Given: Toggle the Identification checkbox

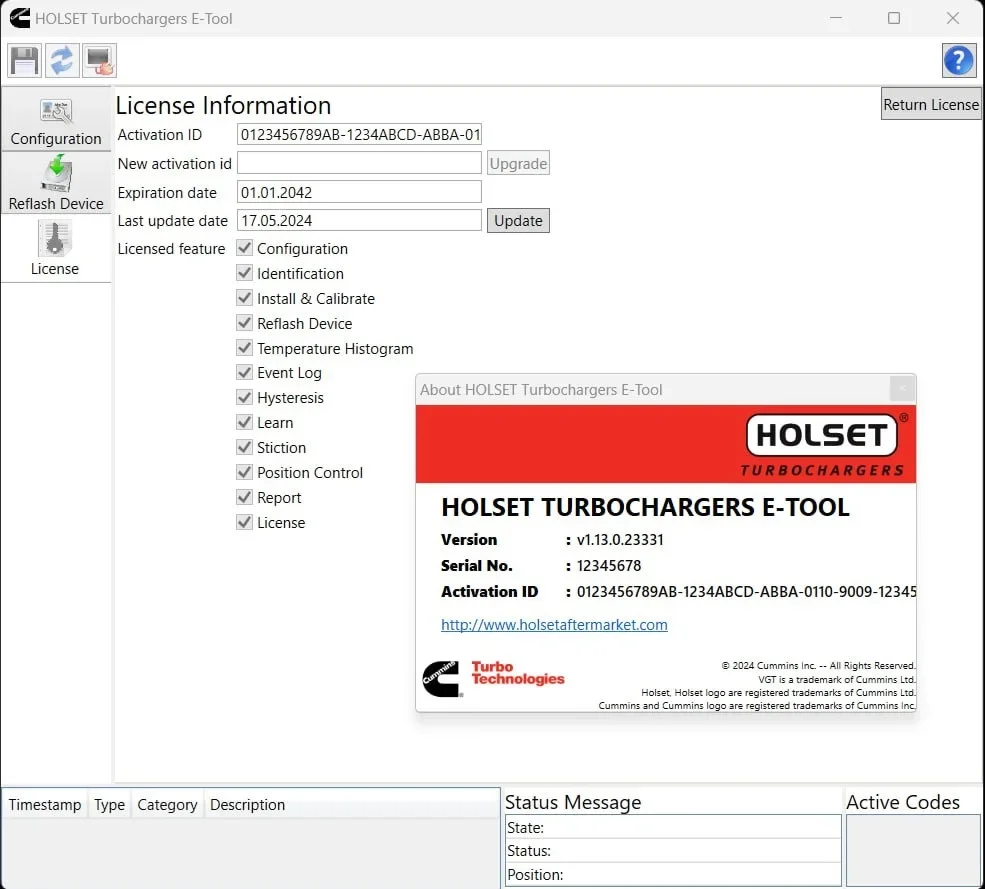Looking at the screenshot, I should click(244, 273).
